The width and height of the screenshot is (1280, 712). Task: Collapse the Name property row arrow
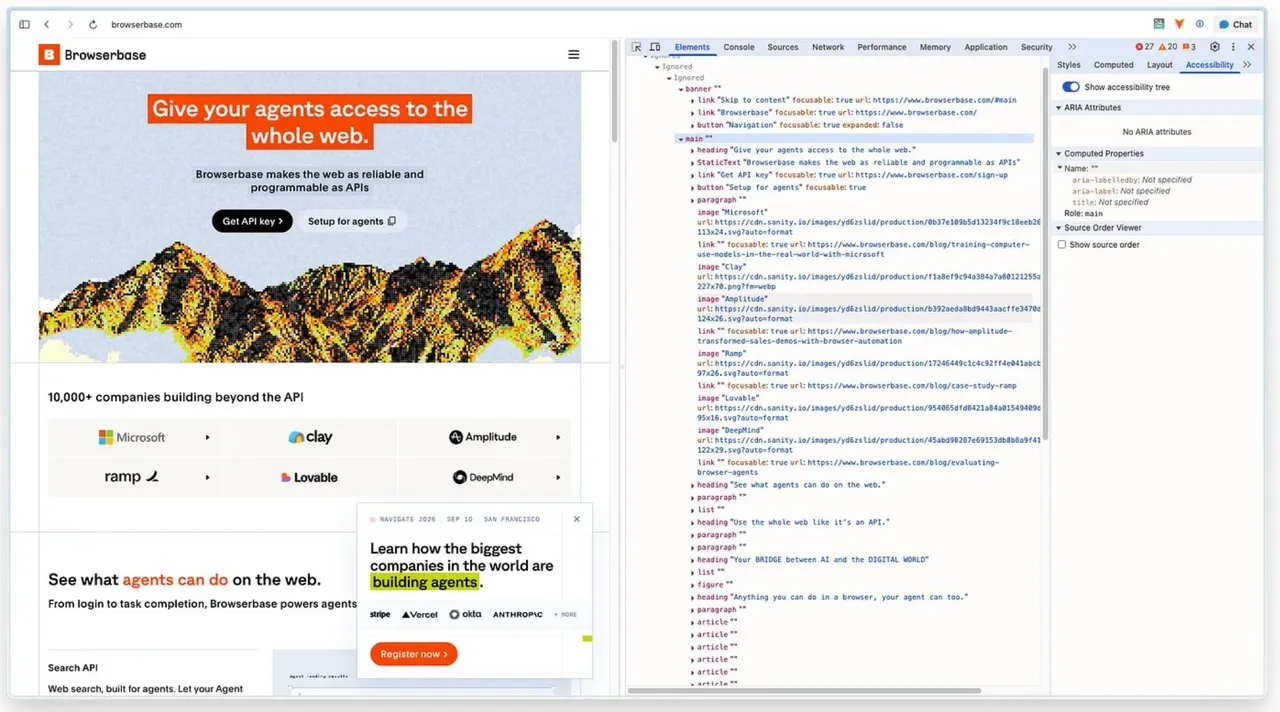[x=1060, y=168]
